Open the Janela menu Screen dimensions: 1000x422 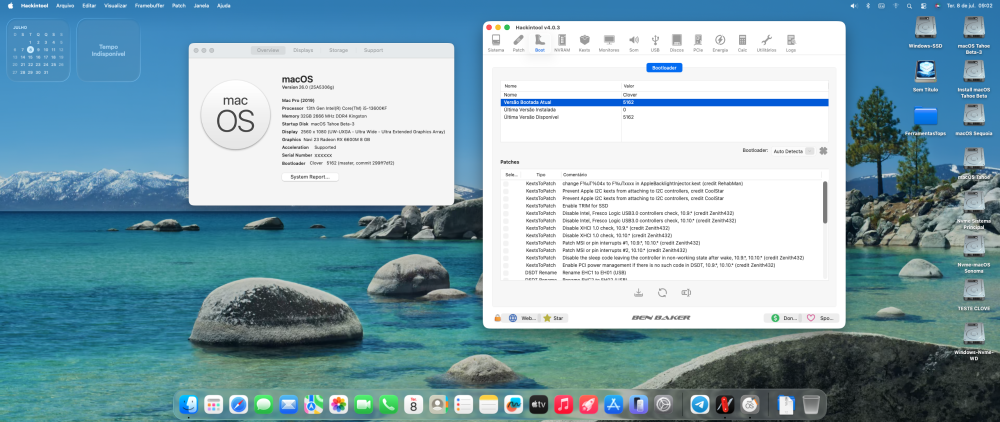[201, 5]
